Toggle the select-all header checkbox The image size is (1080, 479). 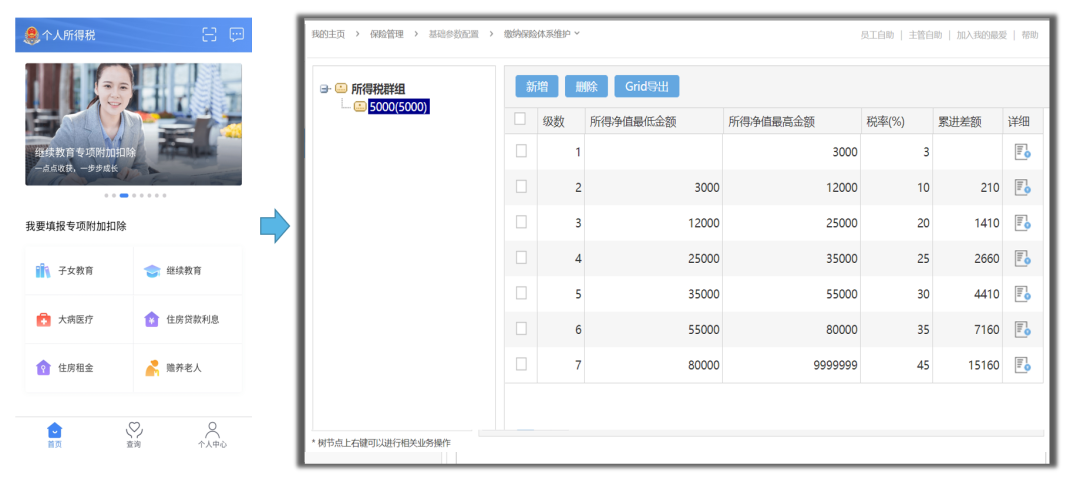click(520, 119)
